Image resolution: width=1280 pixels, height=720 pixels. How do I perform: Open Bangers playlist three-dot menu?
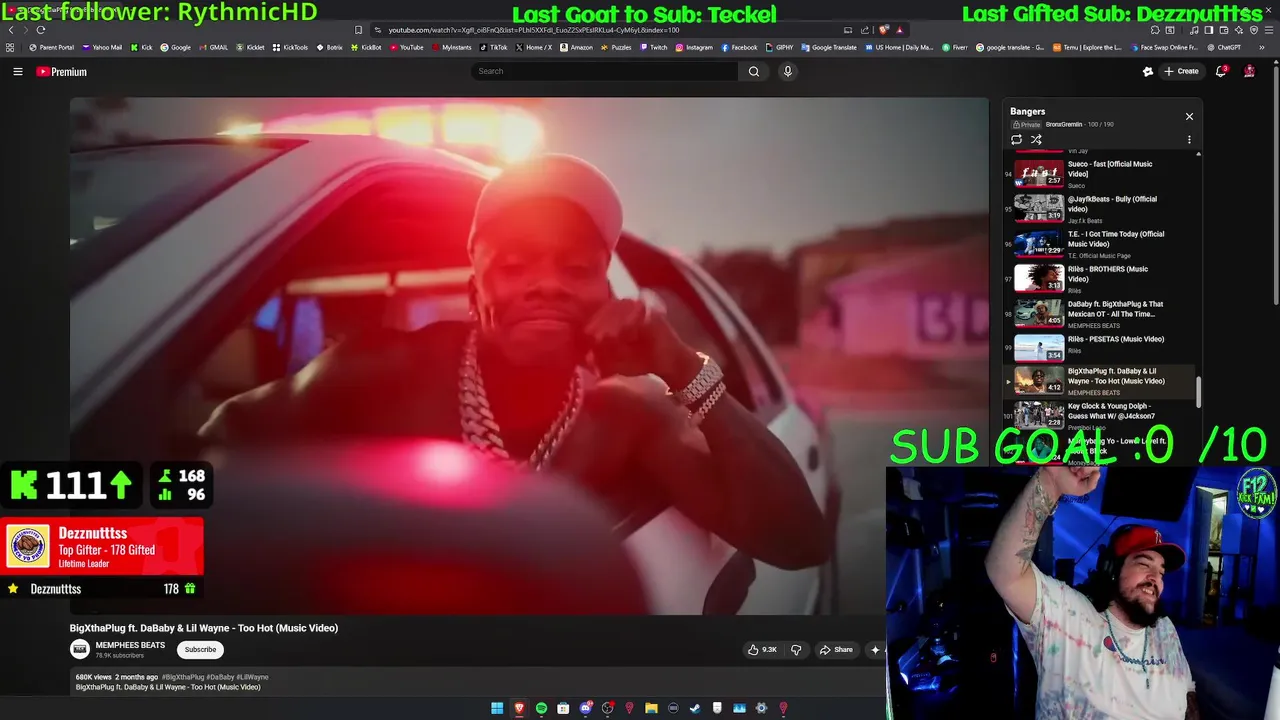coord(1189,140)
